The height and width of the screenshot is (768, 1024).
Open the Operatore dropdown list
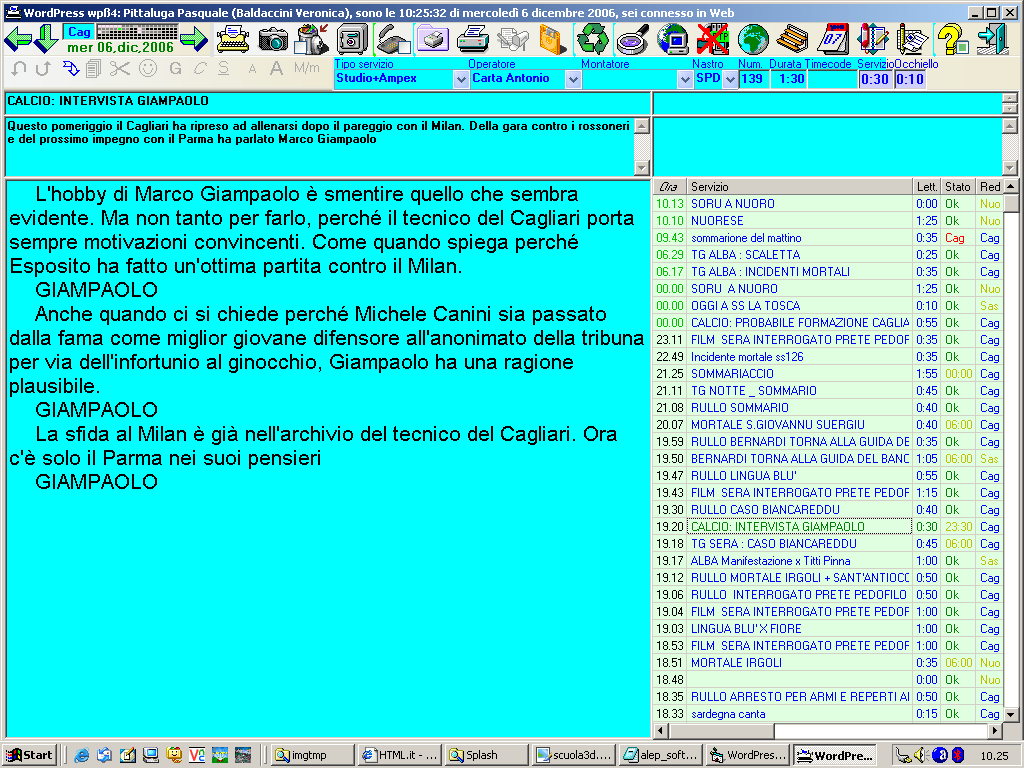573,79
